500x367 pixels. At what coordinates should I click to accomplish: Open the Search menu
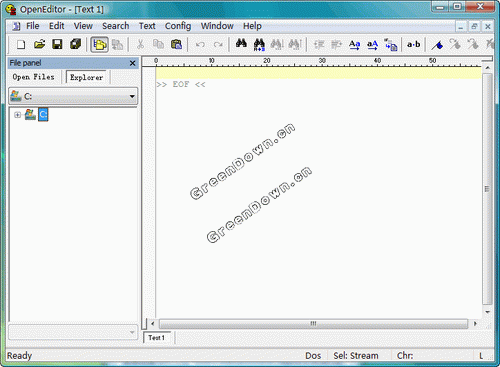pos(115,26)
